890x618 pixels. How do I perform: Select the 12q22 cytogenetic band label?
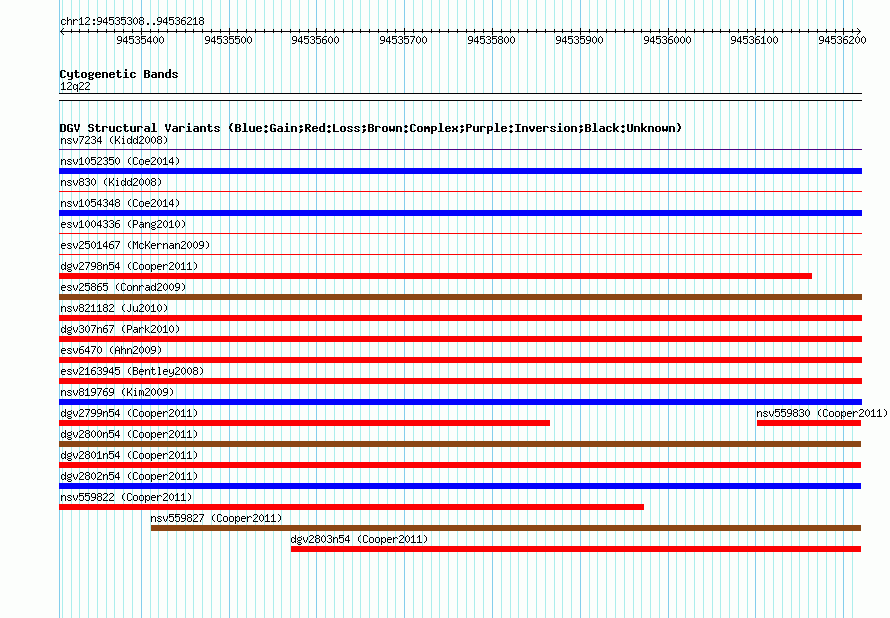(x=75, y=86)
